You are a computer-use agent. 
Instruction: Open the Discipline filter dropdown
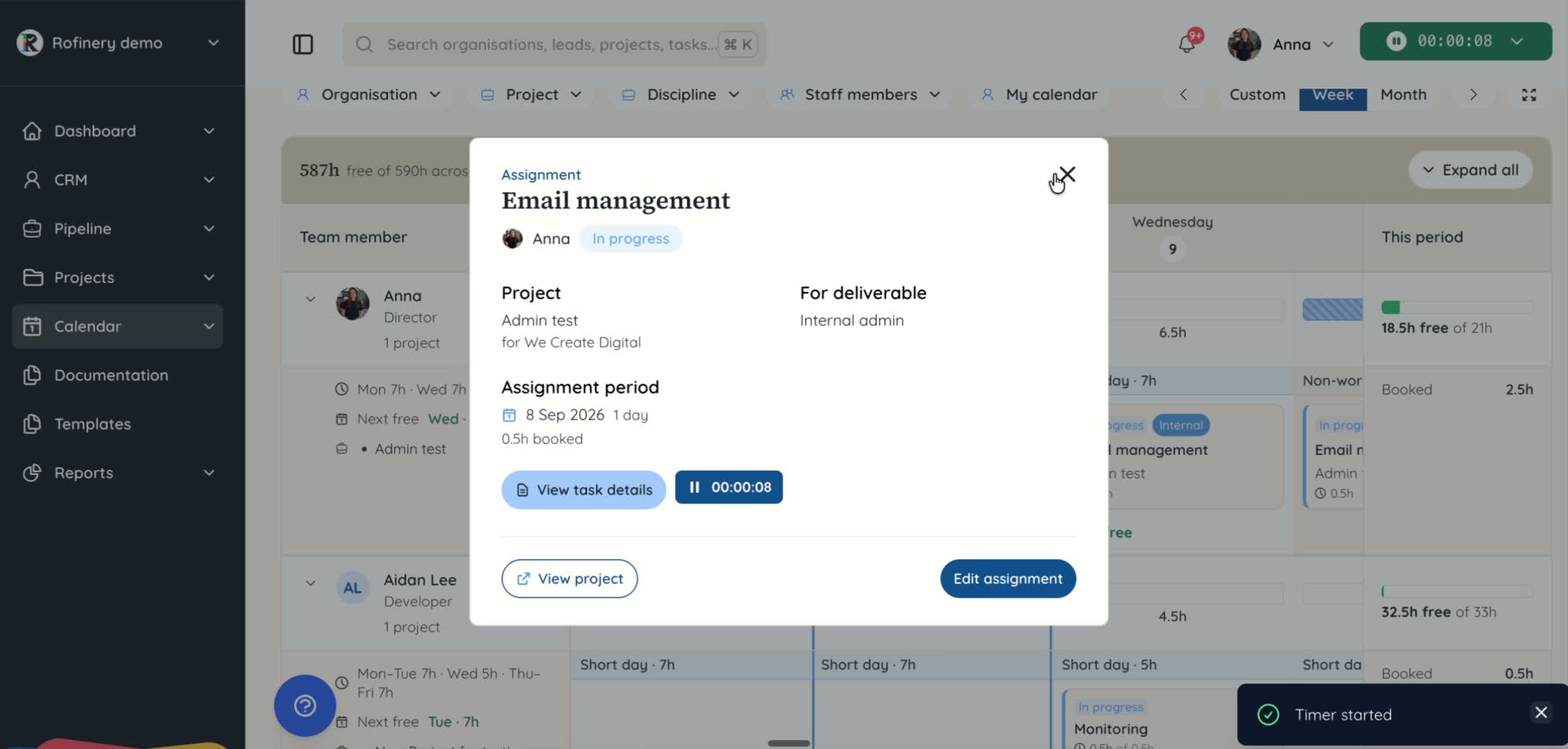coord(681,95)
